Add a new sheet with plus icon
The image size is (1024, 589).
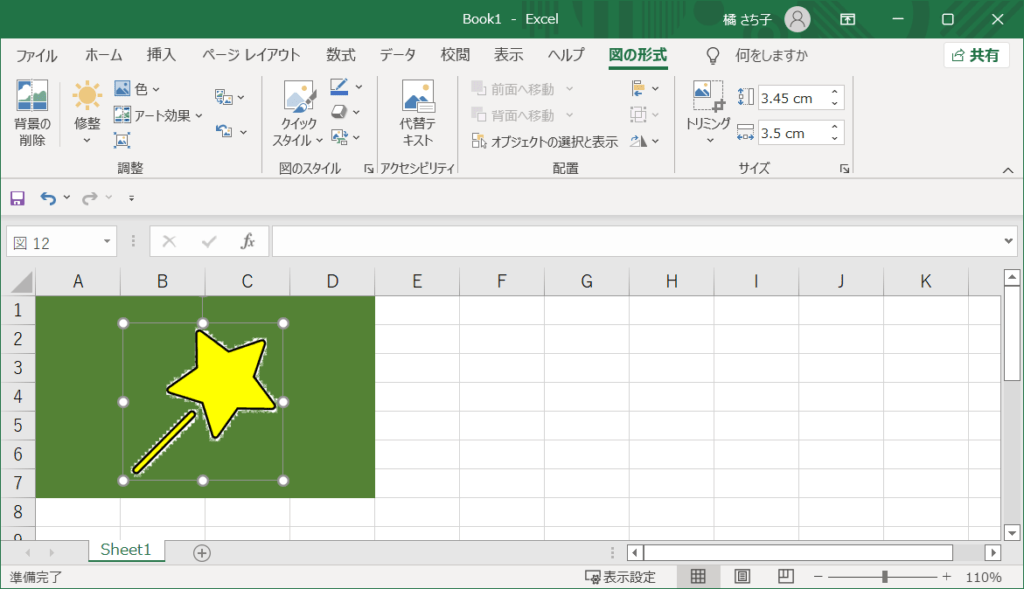point(202,553)
